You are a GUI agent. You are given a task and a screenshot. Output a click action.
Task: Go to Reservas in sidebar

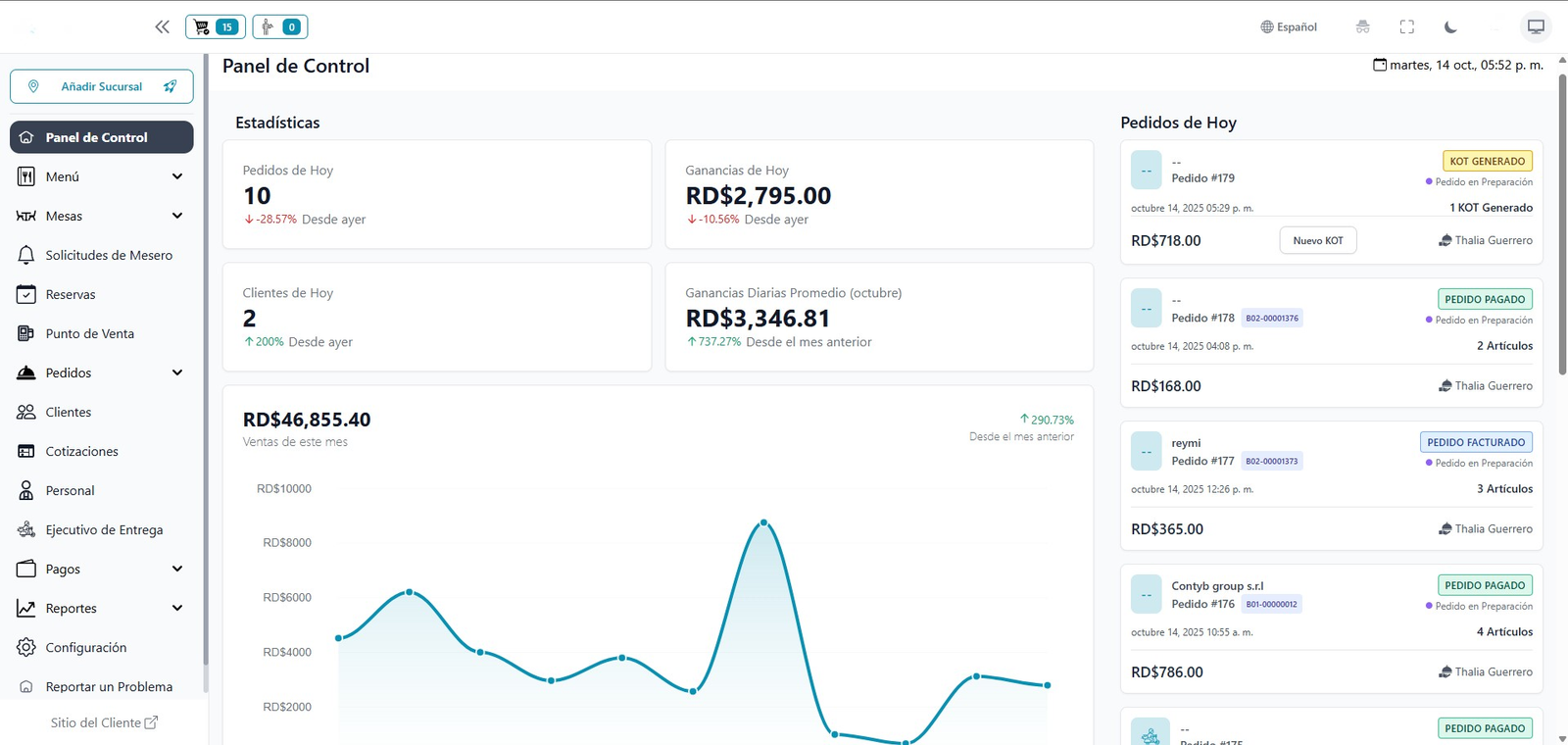[102, 294]
